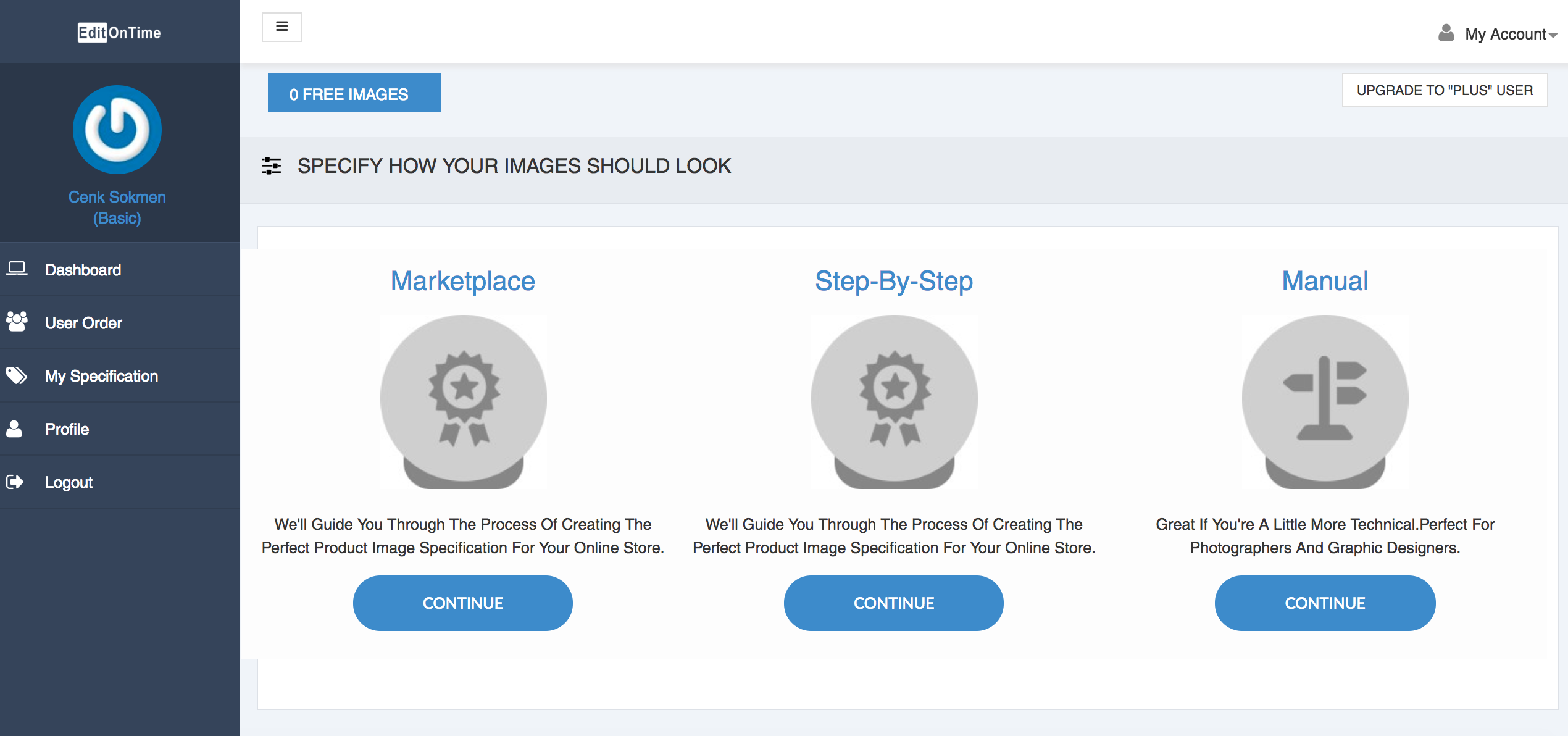
Task: Click the Cenk Sokmen (Basic) name link
Action: [x=117, y=207]
